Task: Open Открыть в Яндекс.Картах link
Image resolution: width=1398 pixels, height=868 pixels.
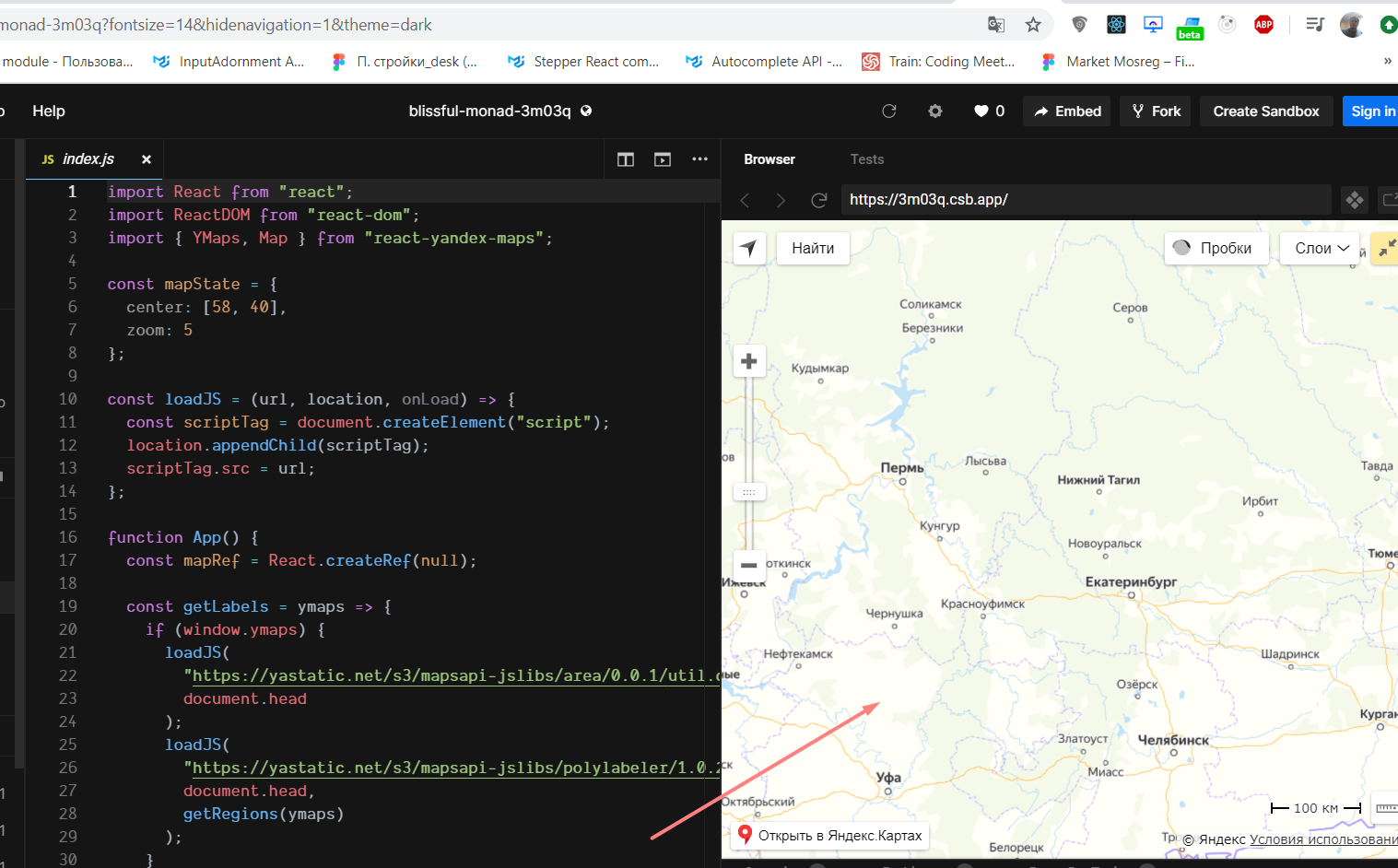Action: coord(828,835)
